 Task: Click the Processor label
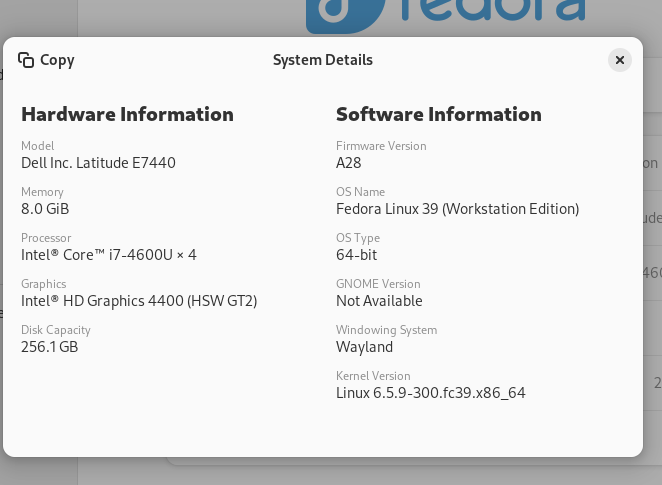(x=46, y=238)
